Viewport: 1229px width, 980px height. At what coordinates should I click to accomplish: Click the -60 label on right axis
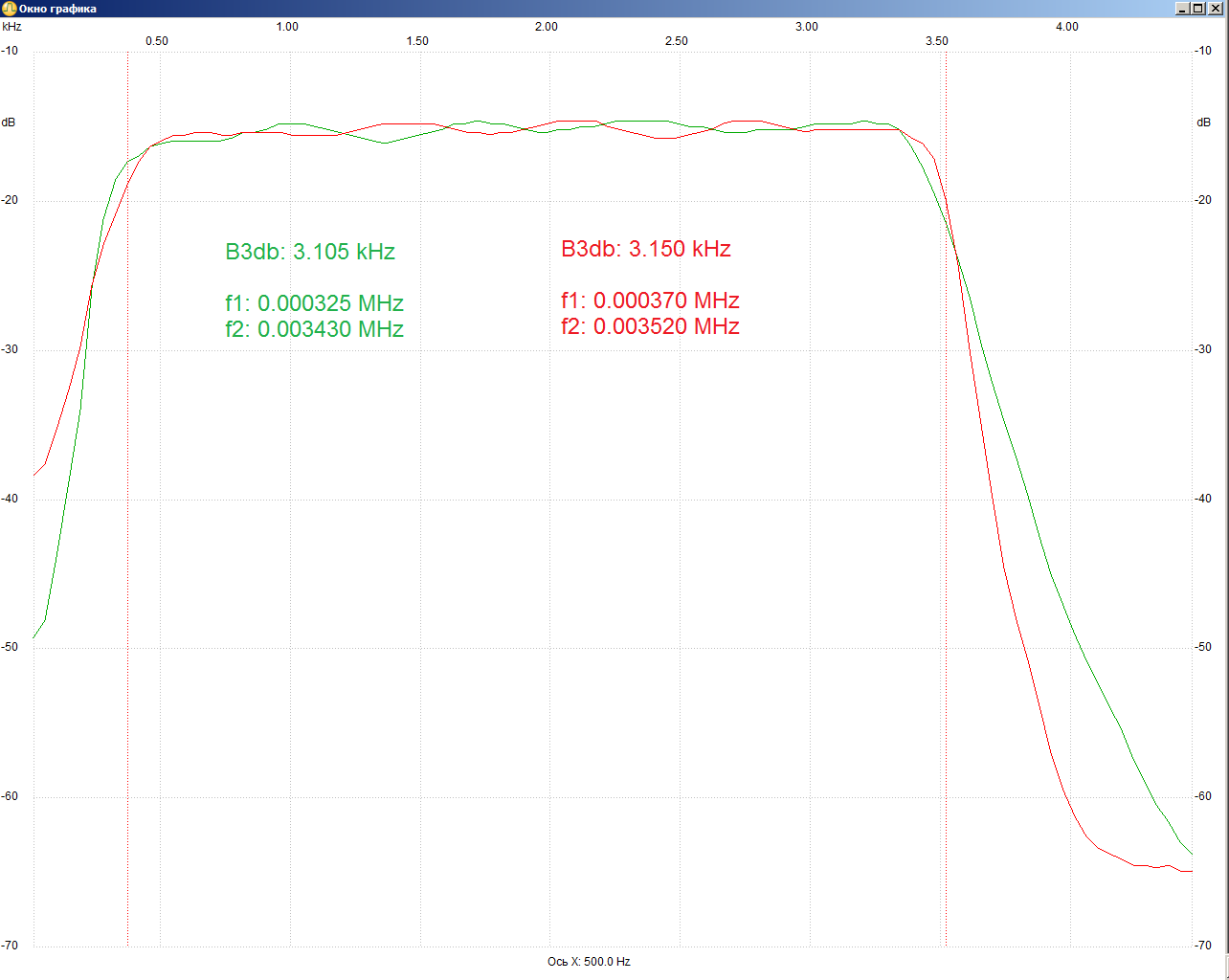1203,796
